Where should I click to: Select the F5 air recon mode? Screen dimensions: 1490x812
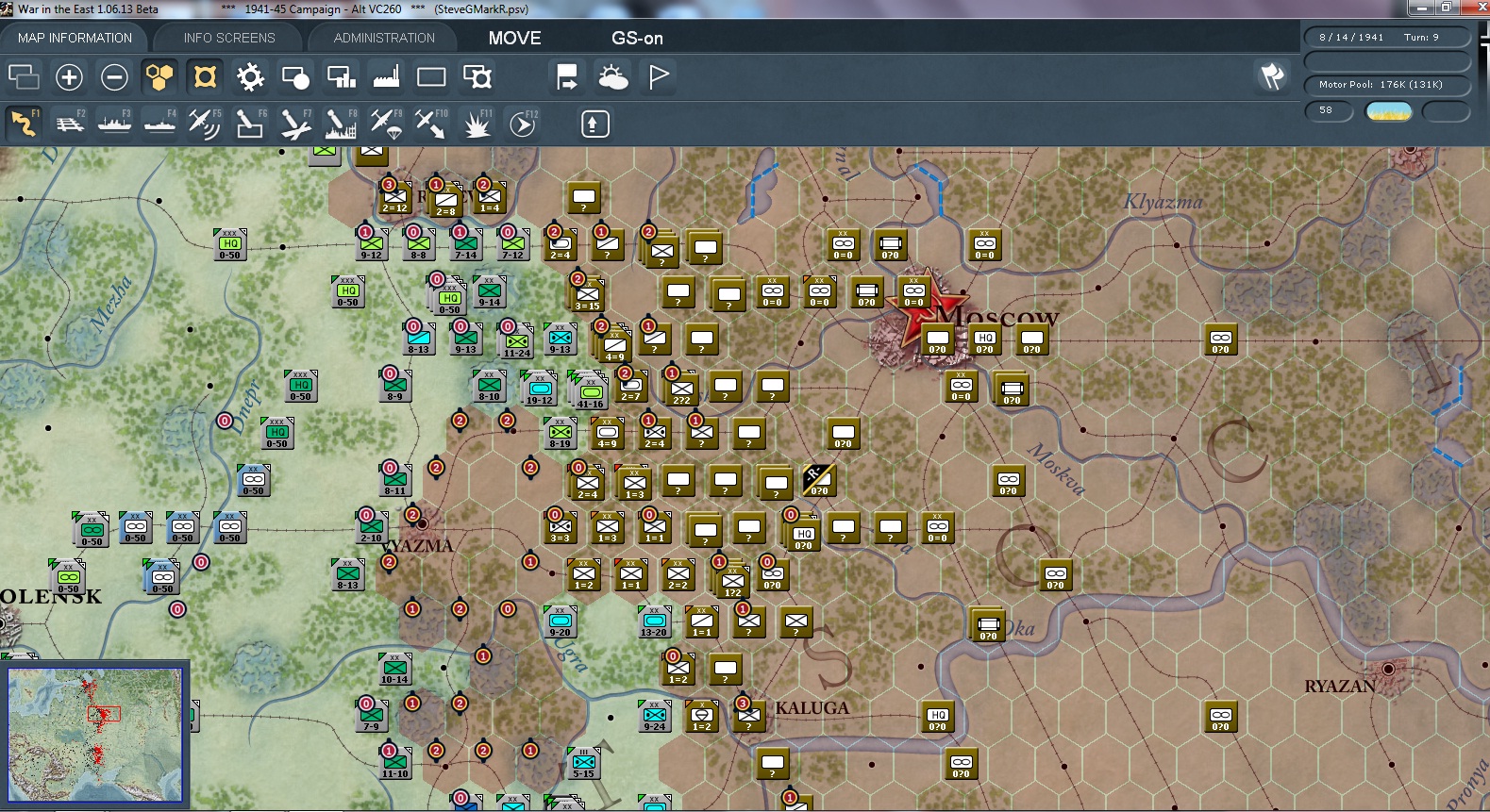click(x=205, y=123)
